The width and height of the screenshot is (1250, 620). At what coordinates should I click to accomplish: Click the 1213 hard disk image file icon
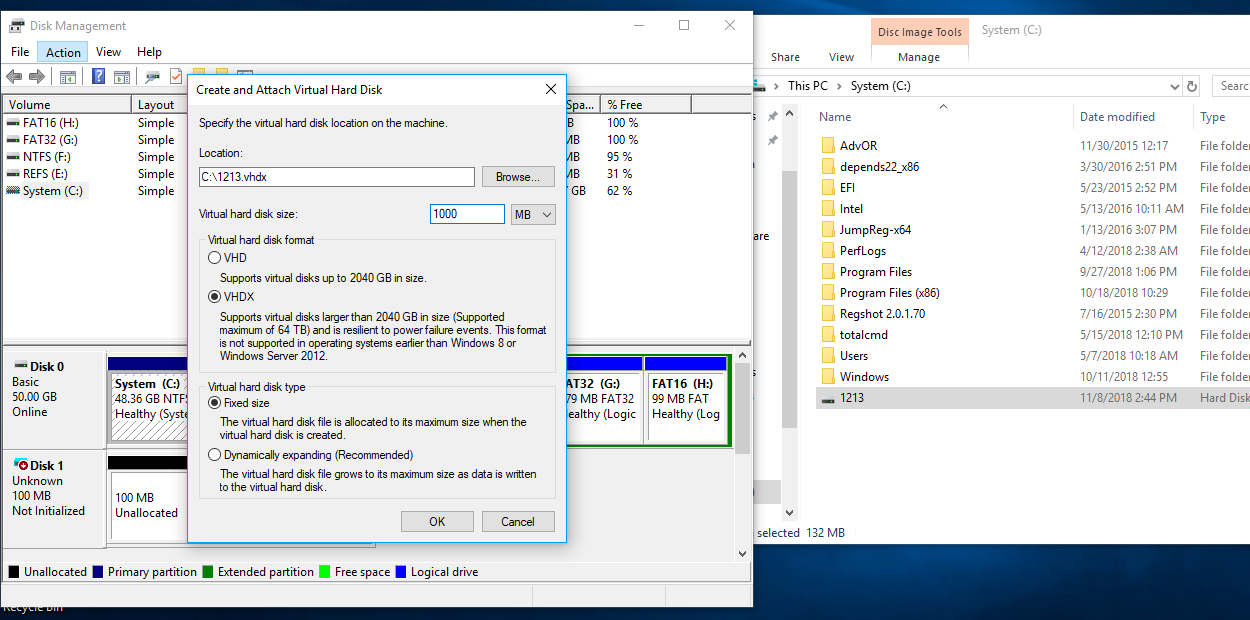click(827, 398)
